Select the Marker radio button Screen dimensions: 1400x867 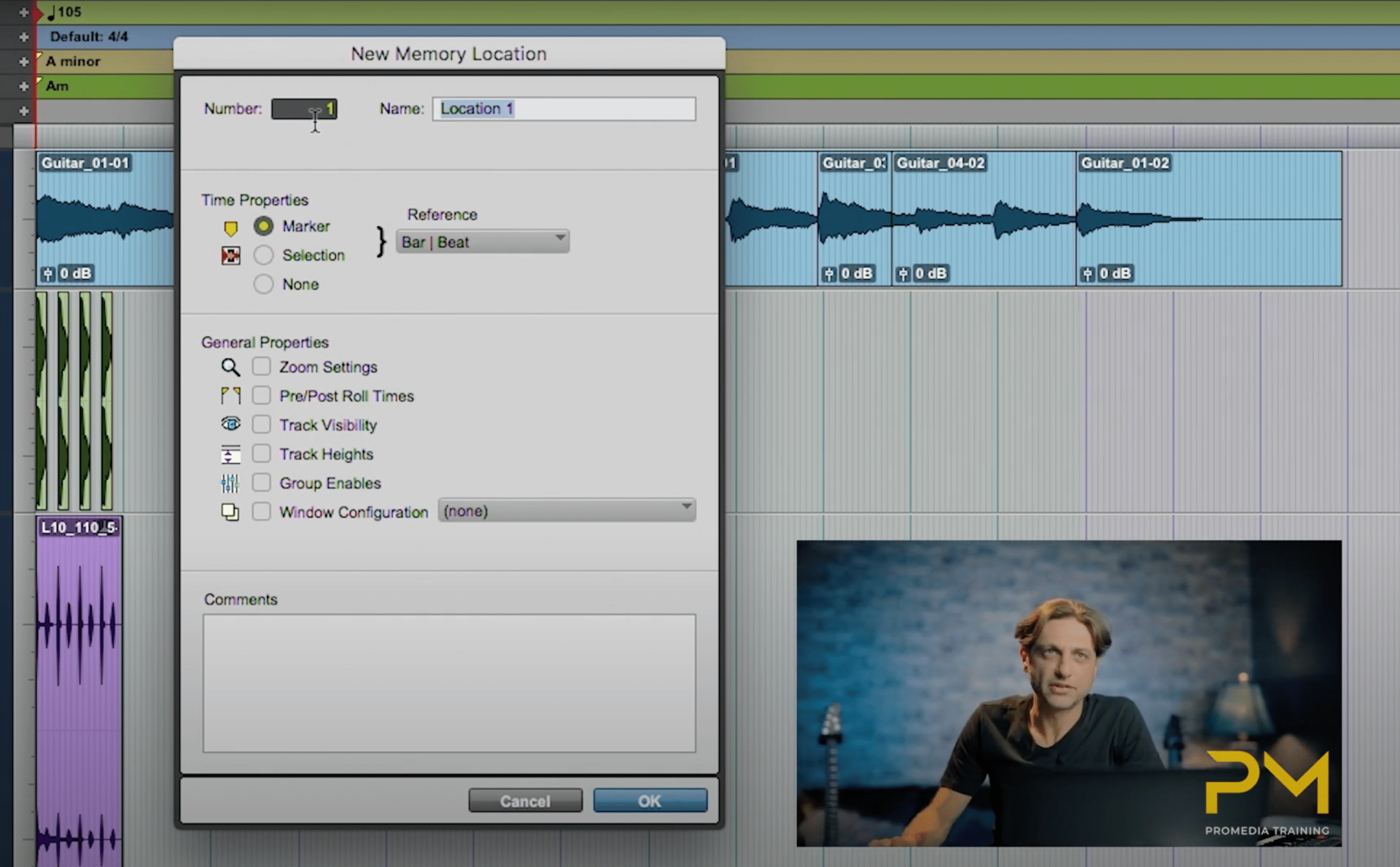pos(263,226)
